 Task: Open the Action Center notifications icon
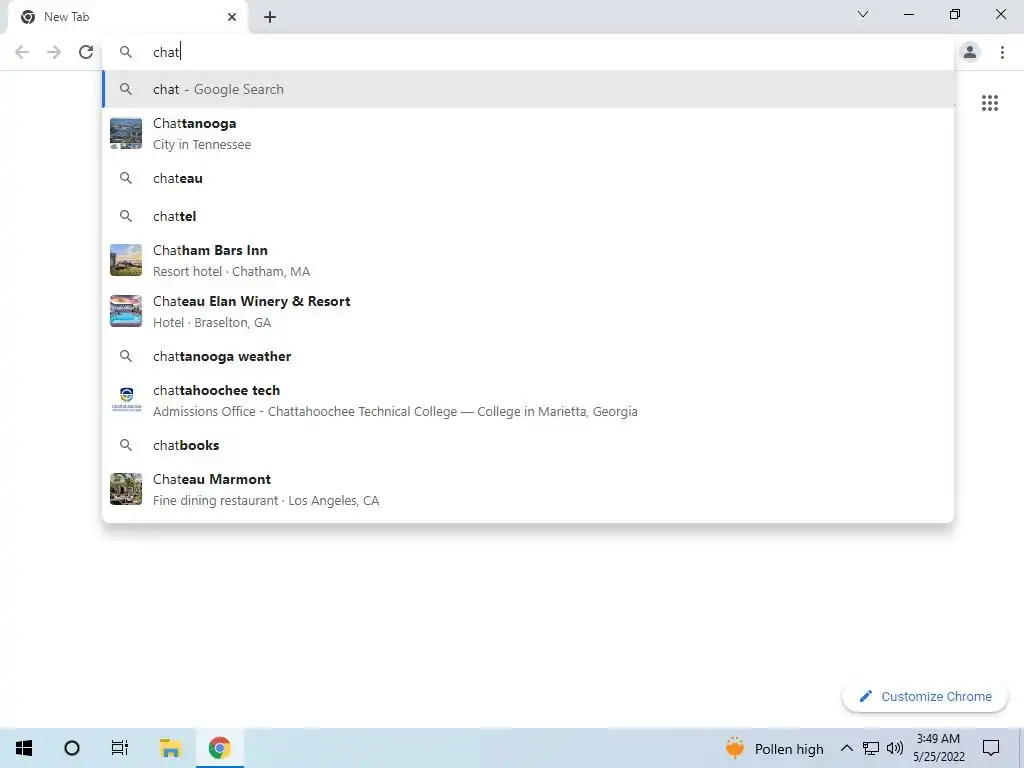tap(991, 748)
